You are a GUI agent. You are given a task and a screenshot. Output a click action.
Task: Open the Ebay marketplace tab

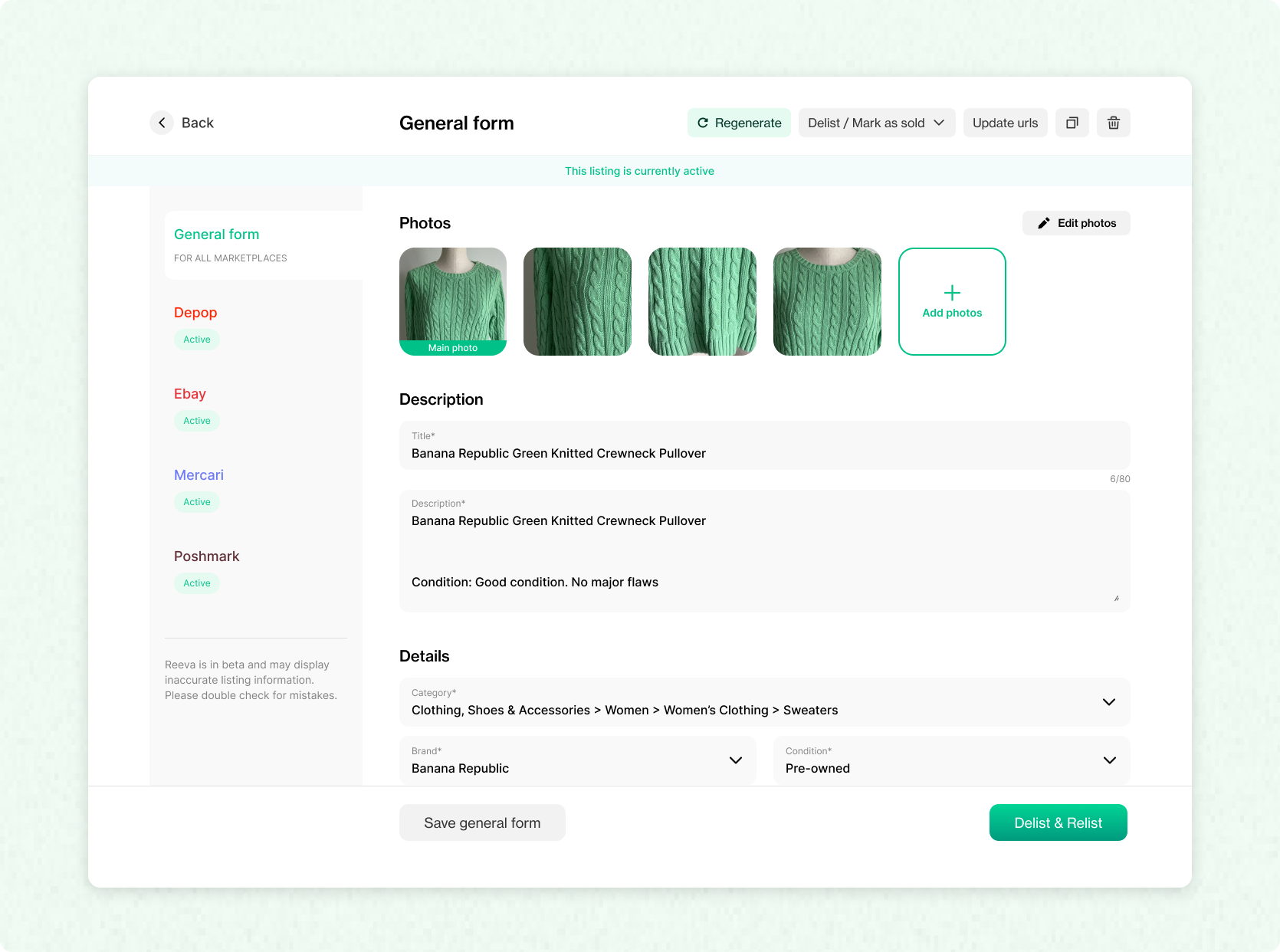pos(190,393)
